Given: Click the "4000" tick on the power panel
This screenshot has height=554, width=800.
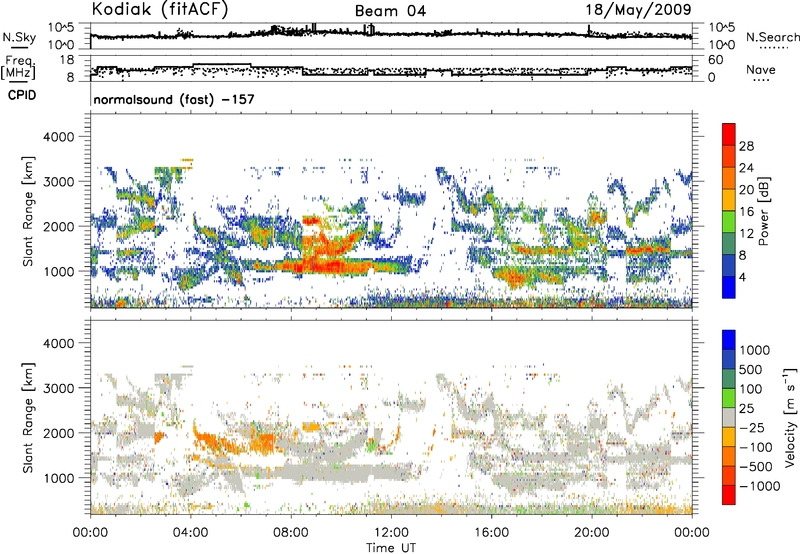Looking at the screenshot, I should (x=59, y=137).
